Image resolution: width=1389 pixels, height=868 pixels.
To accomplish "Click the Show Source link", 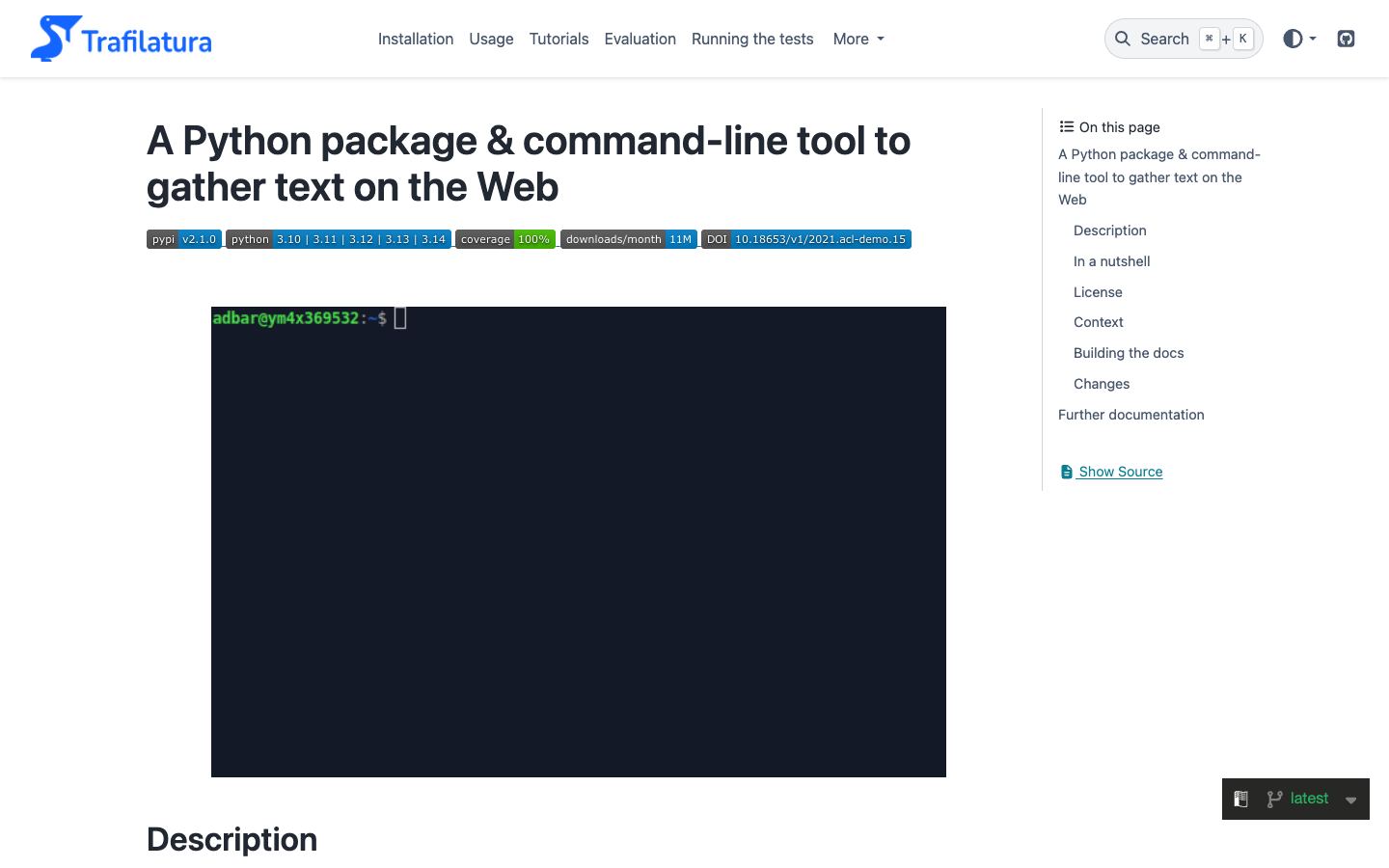I will (1111, 472).
